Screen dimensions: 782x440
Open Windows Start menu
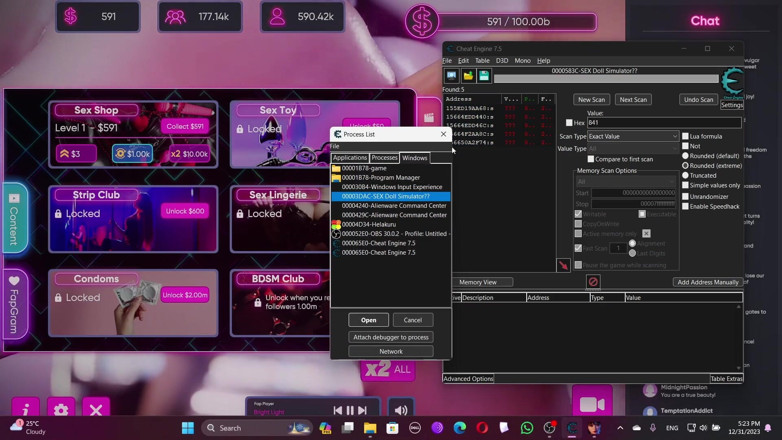188,428
